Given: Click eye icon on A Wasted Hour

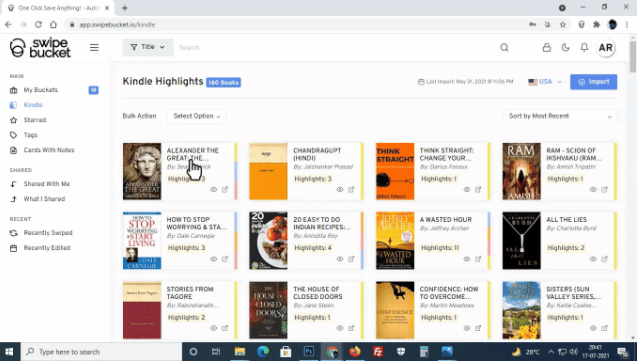Looking at the screenshot, I should (467, 259).
